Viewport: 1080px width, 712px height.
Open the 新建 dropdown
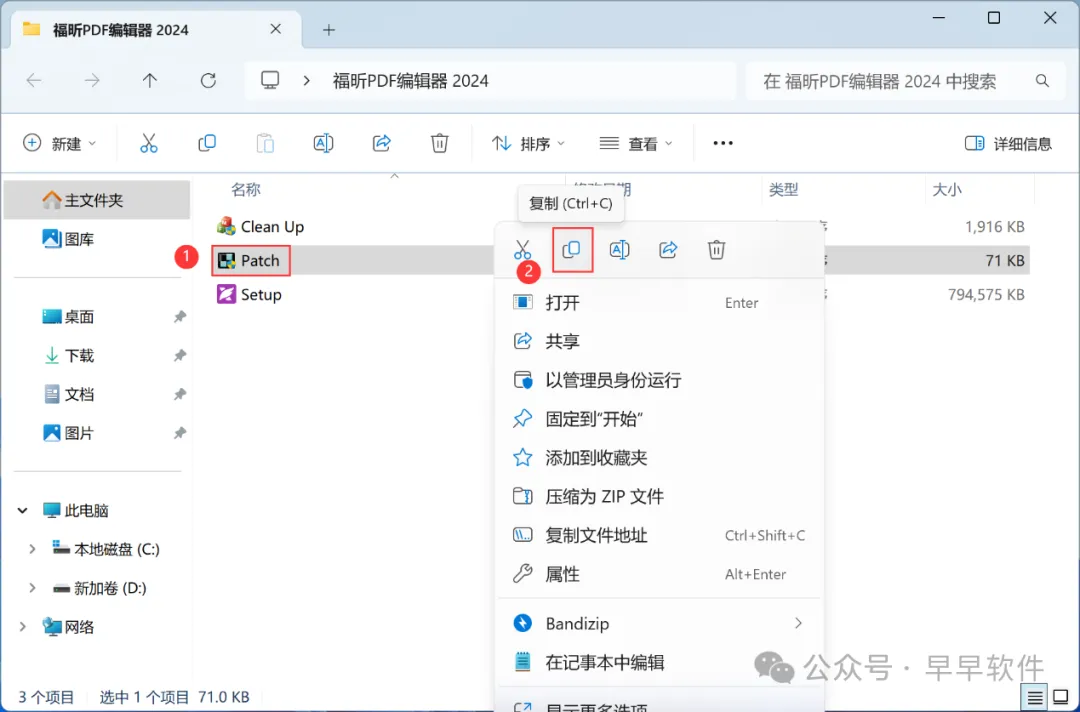pyautogui.click(x=59, y=143)
